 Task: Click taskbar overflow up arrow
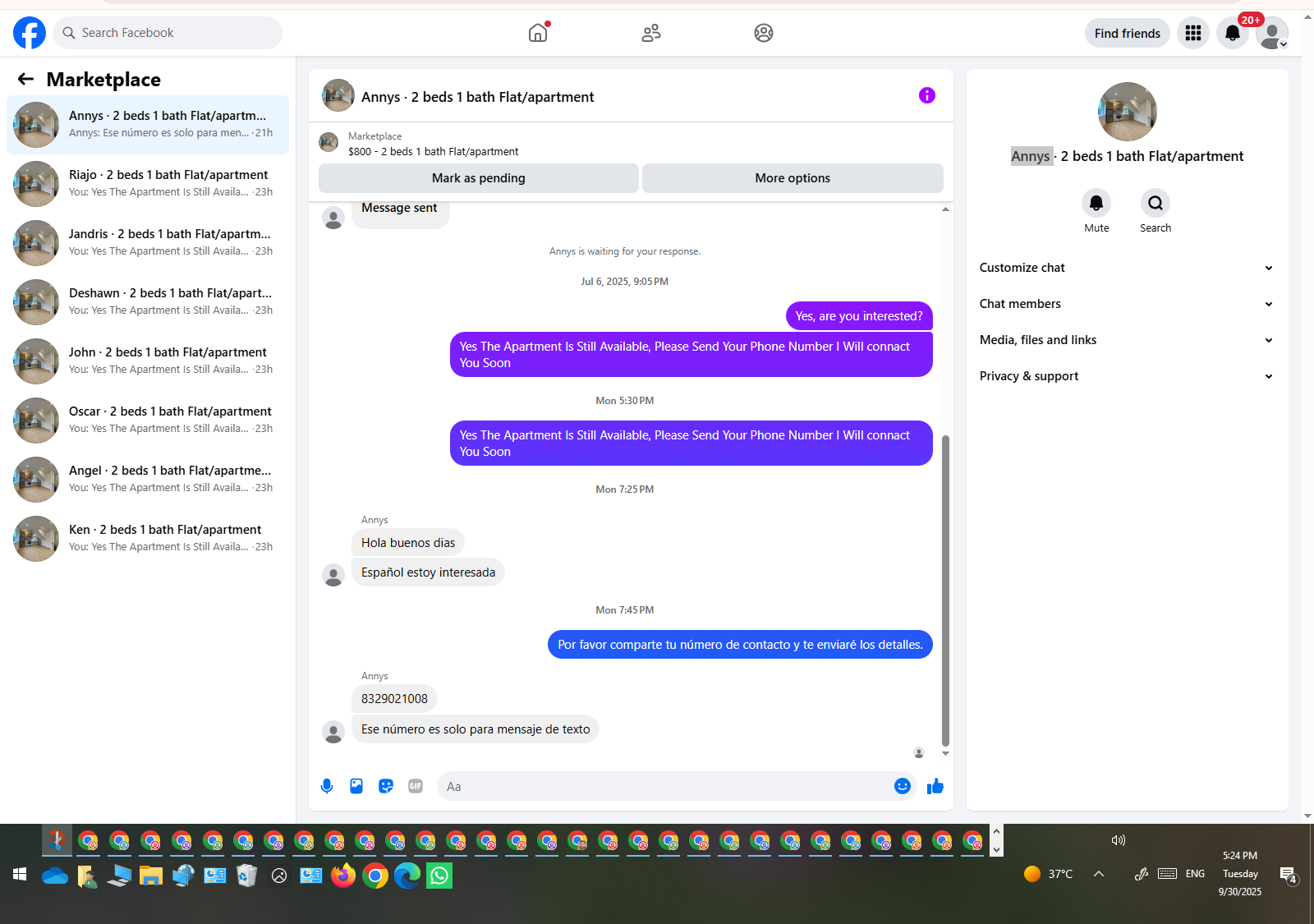point(996,831)
